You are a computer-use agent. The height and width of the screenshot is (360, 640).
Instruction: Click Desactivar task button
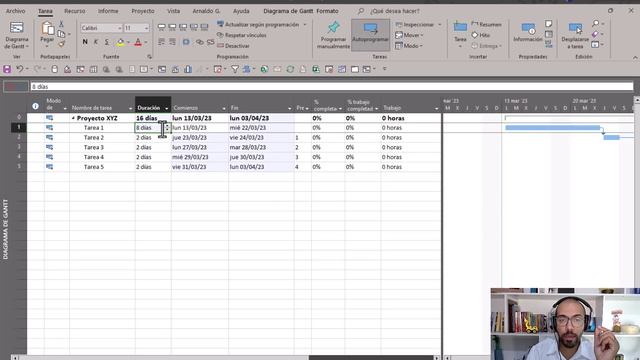pos(233,46)
